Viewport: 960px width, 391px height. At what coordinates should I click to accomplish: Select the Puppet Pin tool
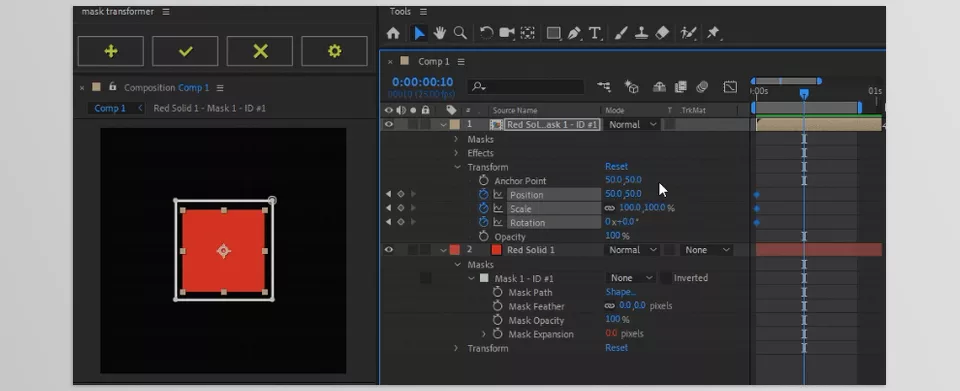pos(713,33)
